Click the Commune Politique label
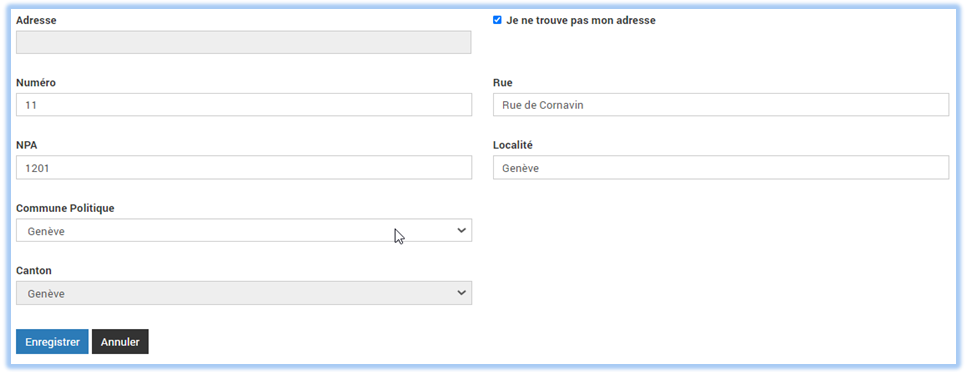 pos(65,209)
